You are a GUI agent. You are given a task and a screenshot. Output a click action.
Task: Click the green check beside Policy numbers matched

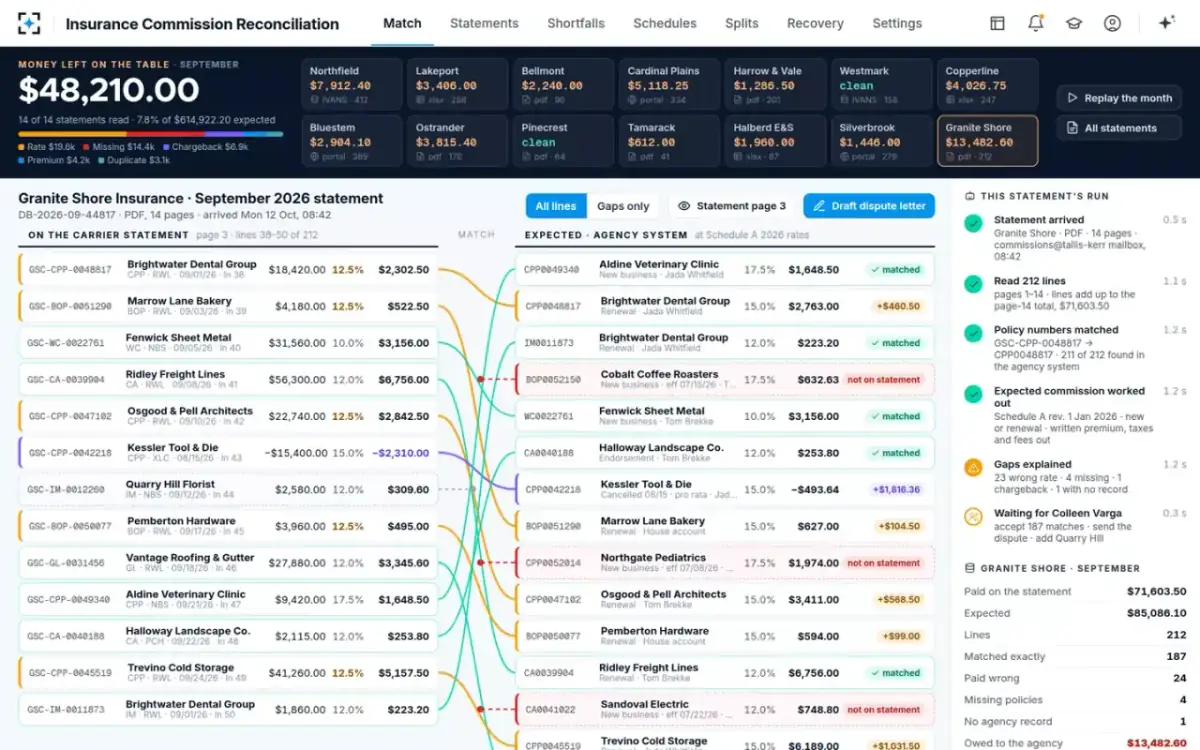[x=973, y=334]
